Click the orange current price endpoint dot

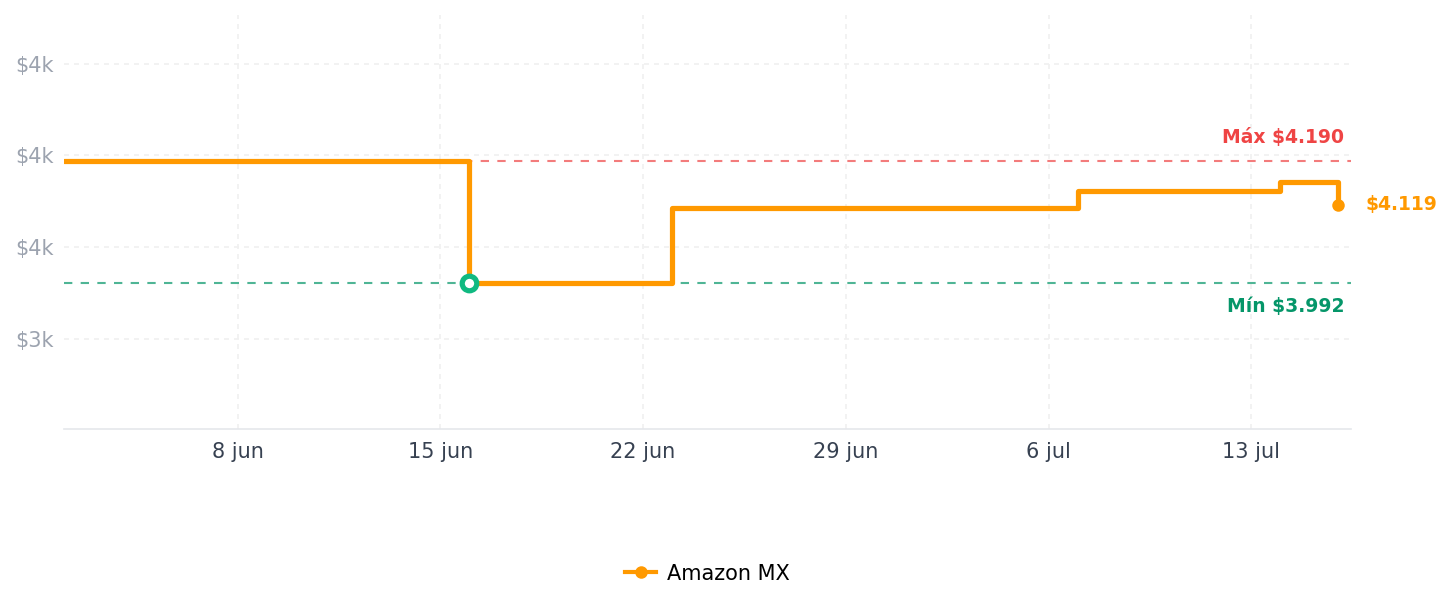pos(1338,205)
